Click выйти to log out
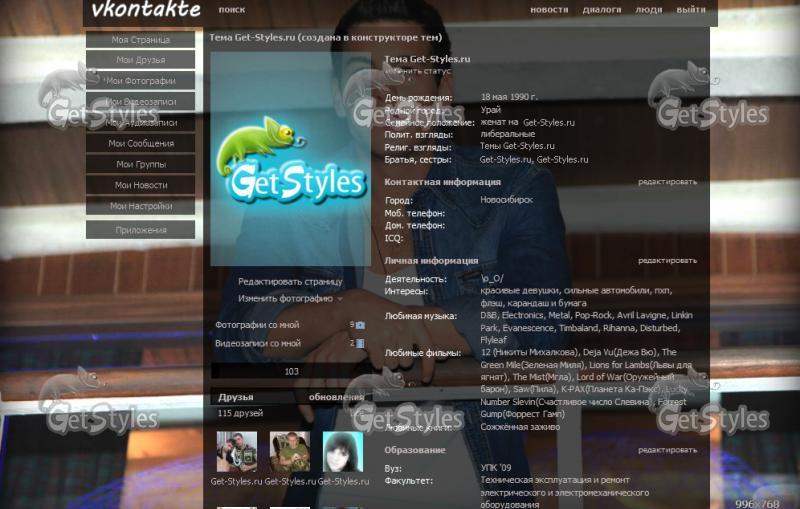The height and width of the screenshot is (509, 800). coord(690,10)
